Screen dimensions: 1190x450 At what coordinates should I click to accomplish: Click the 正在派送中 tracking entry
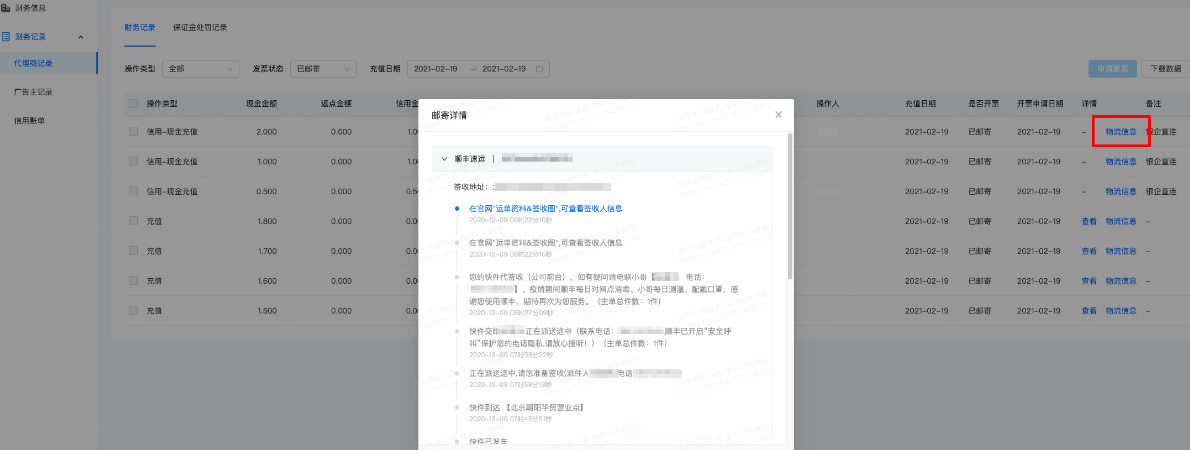click(575, 373)
